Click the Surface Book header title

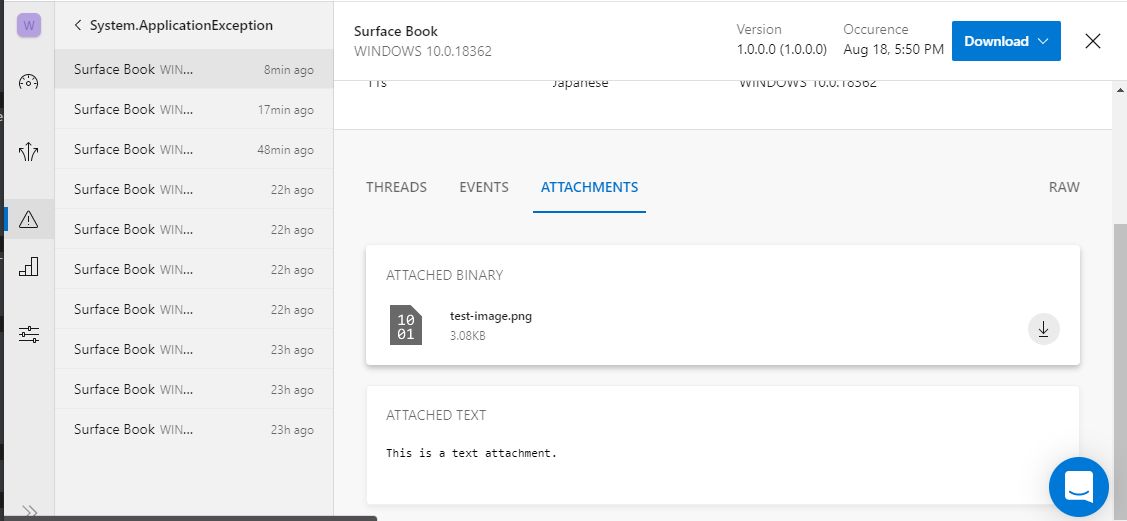tap(396, 32)
